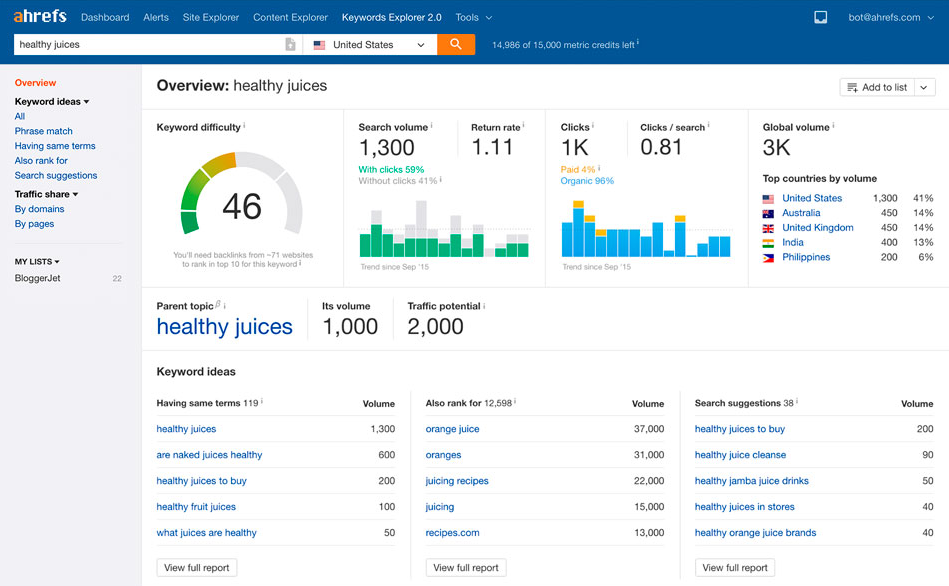This screenshot has height=586, width=949.
Task: Click the Return rate info icon
Action: tap(522, 125)
